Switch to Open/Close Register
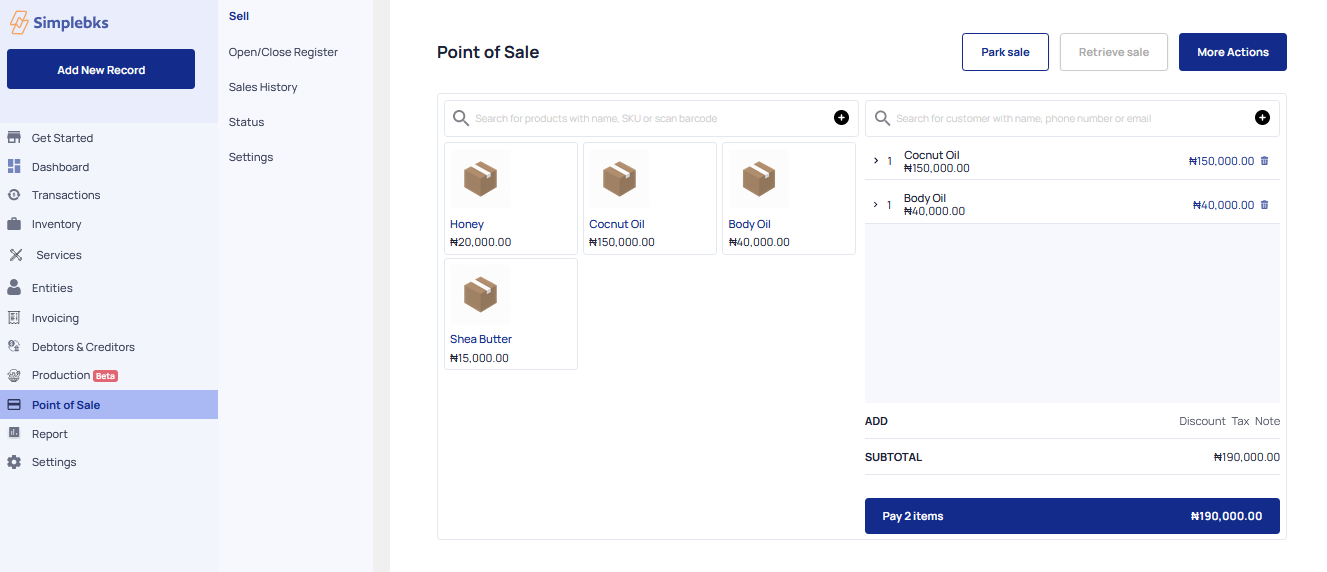 (x=283, y=52)
